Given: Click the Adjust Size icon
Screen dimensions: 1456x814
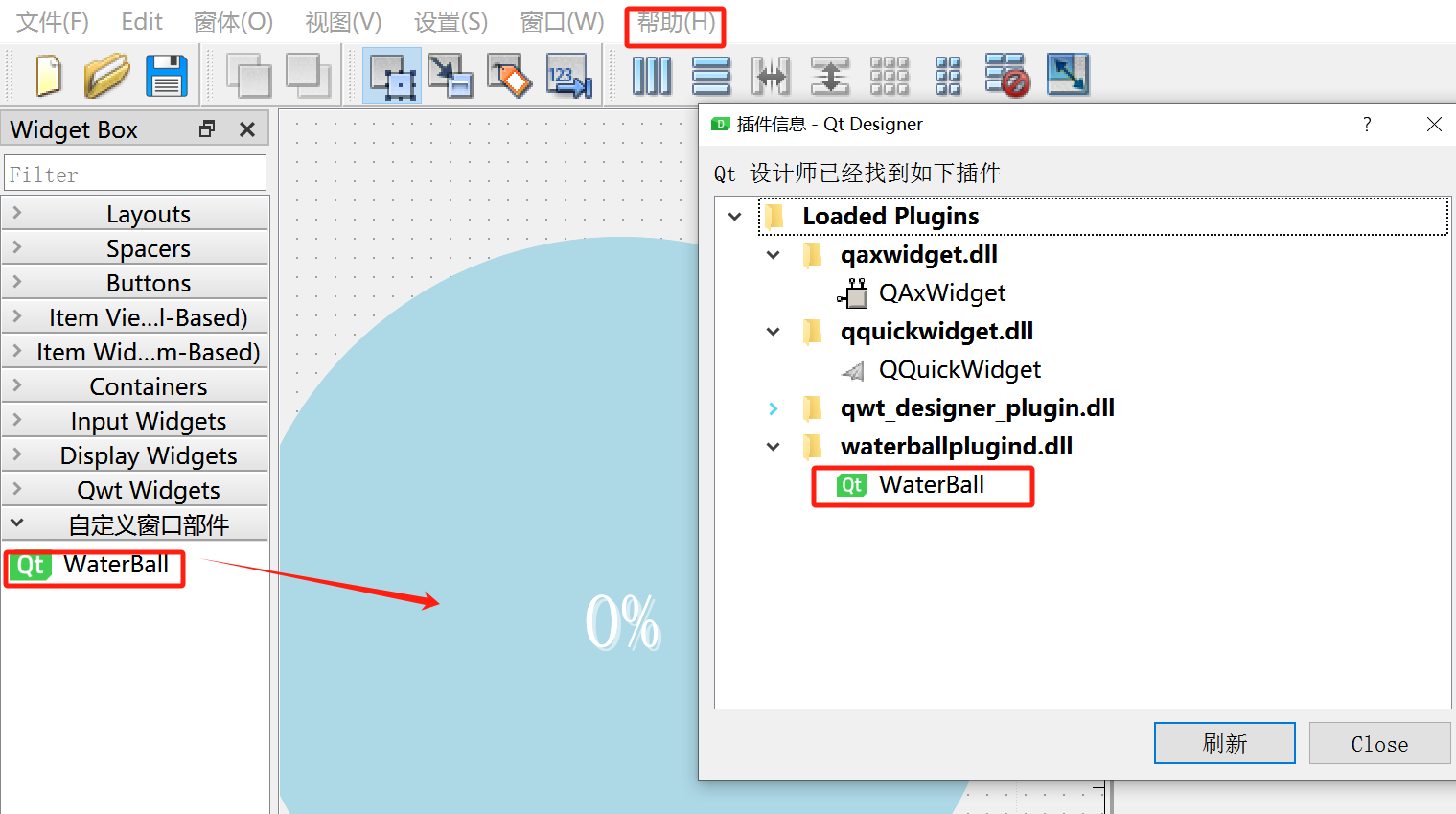Looking at the screenshot, I should click(1068, 74).
